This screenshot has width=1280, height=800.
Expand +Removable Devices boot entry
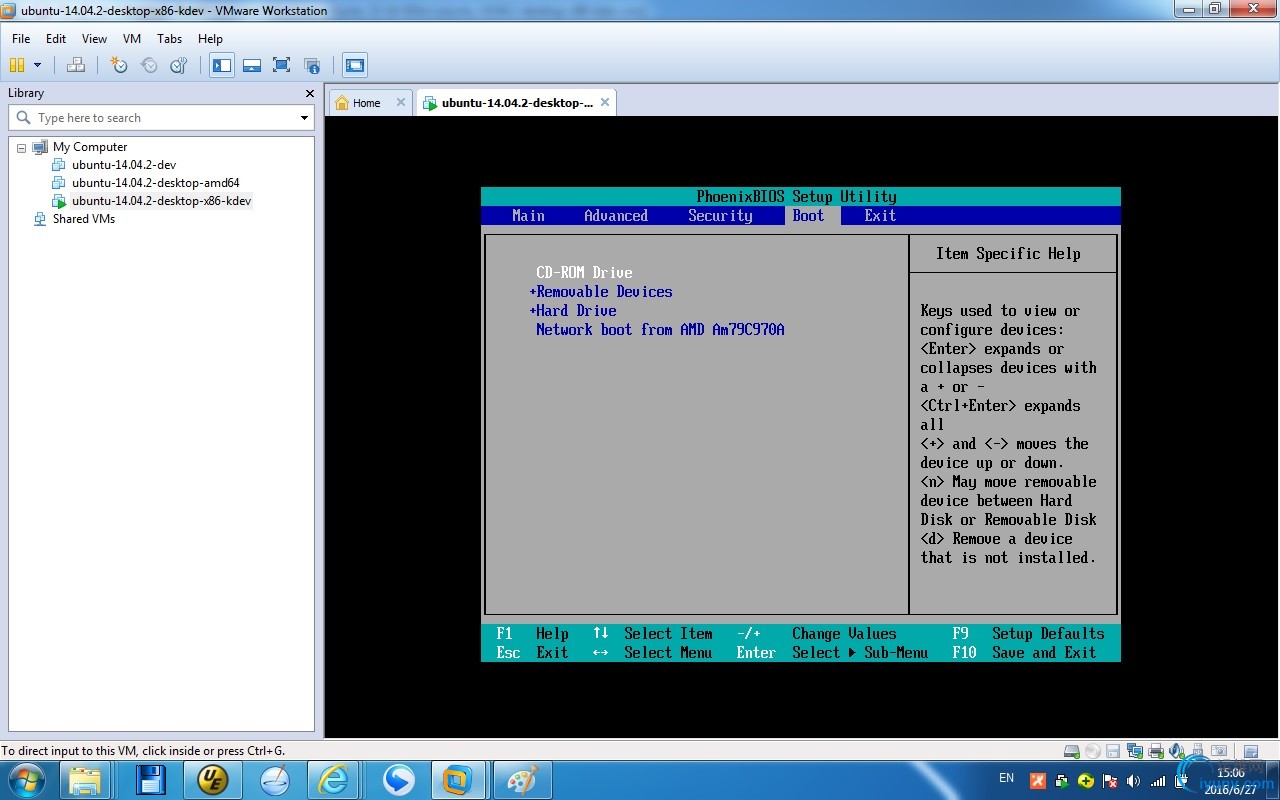pos(601,292)
